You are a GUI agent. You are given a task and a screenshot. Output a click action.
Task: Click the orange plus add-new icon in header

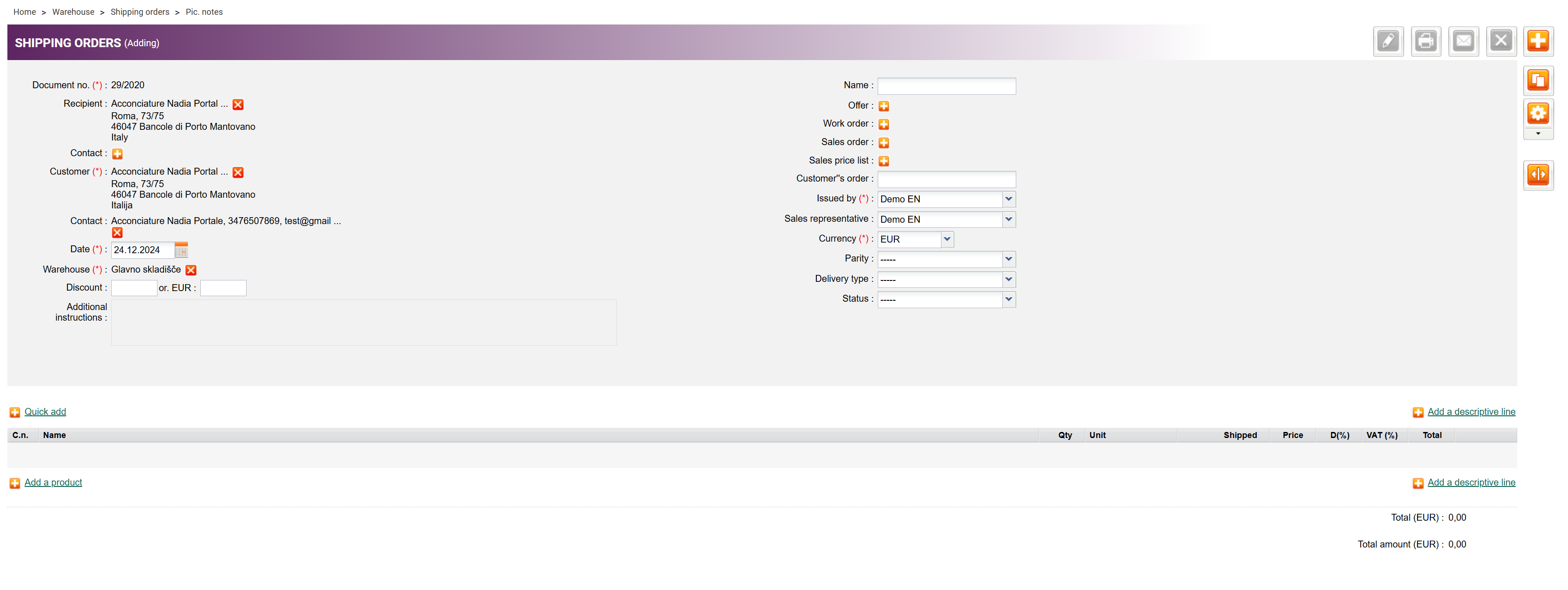[1538, 42]
